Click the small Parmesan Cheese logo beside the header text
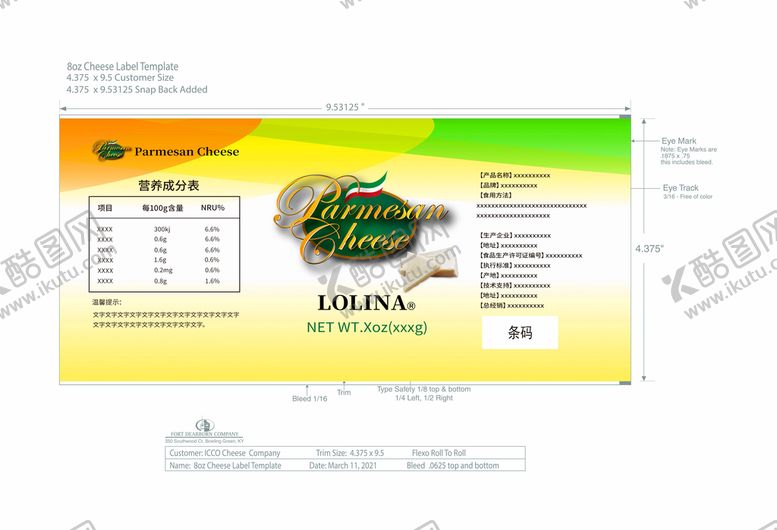The height and width of the screenshot is (530, 777). 112,151
